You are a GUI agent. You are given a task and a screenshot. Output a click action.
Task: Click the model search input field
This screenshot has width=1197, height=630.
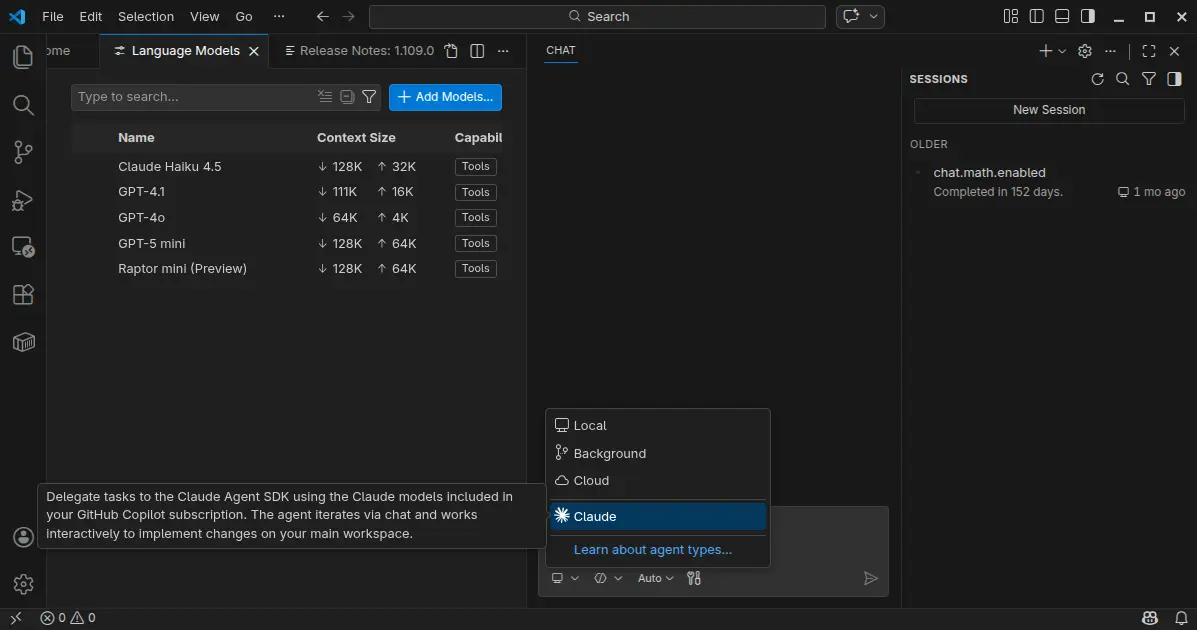190,97
